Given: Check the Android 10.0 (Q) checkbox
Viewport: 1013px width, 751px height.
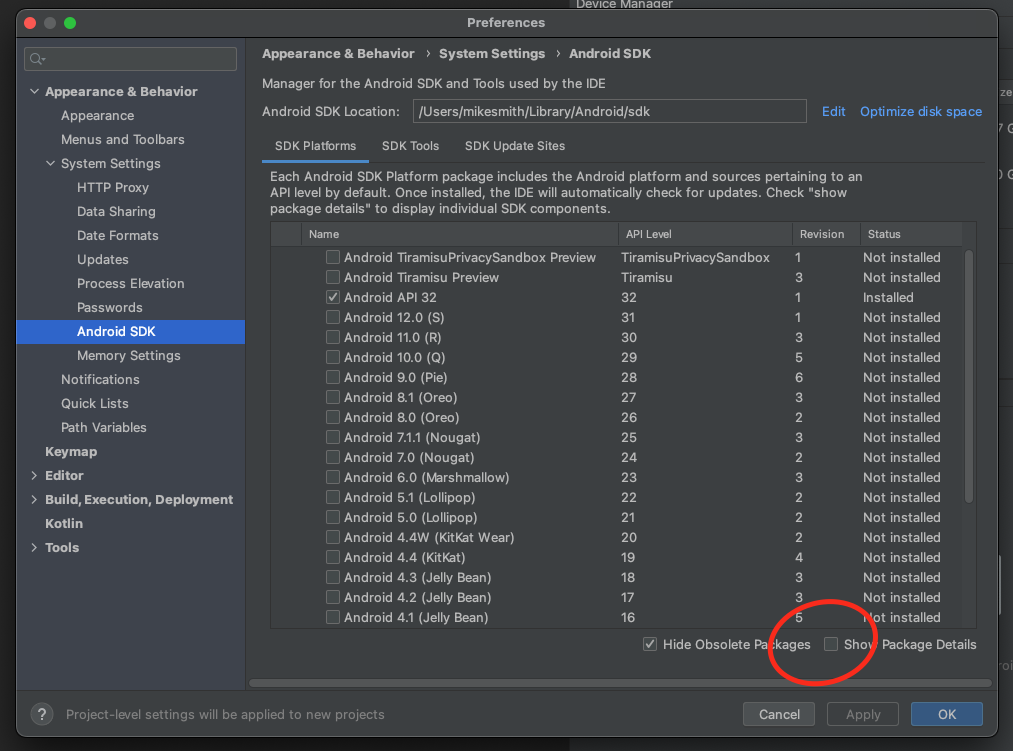Looking at the screenshot, I should [333, 357].
